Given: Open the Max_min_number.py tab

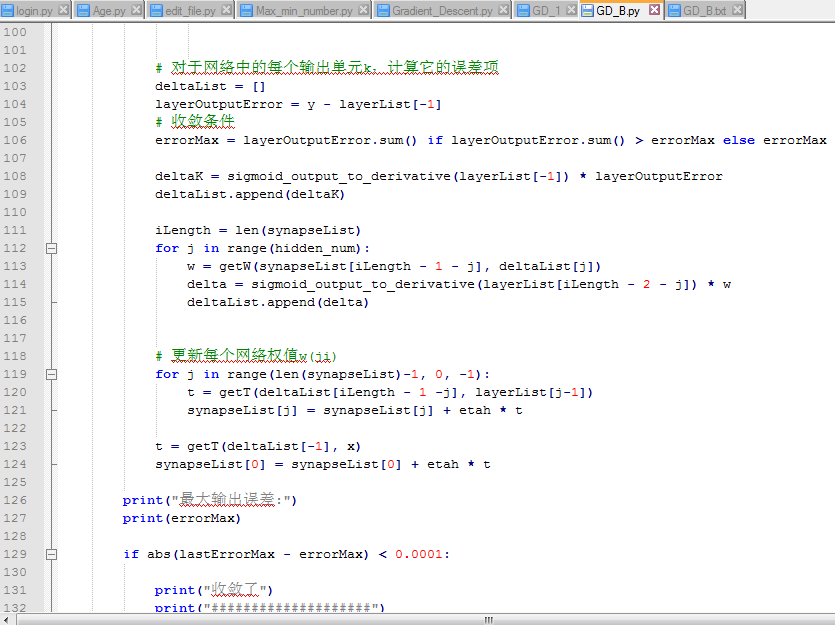Looking at the screenshot, I should click(x=304, y=11).
